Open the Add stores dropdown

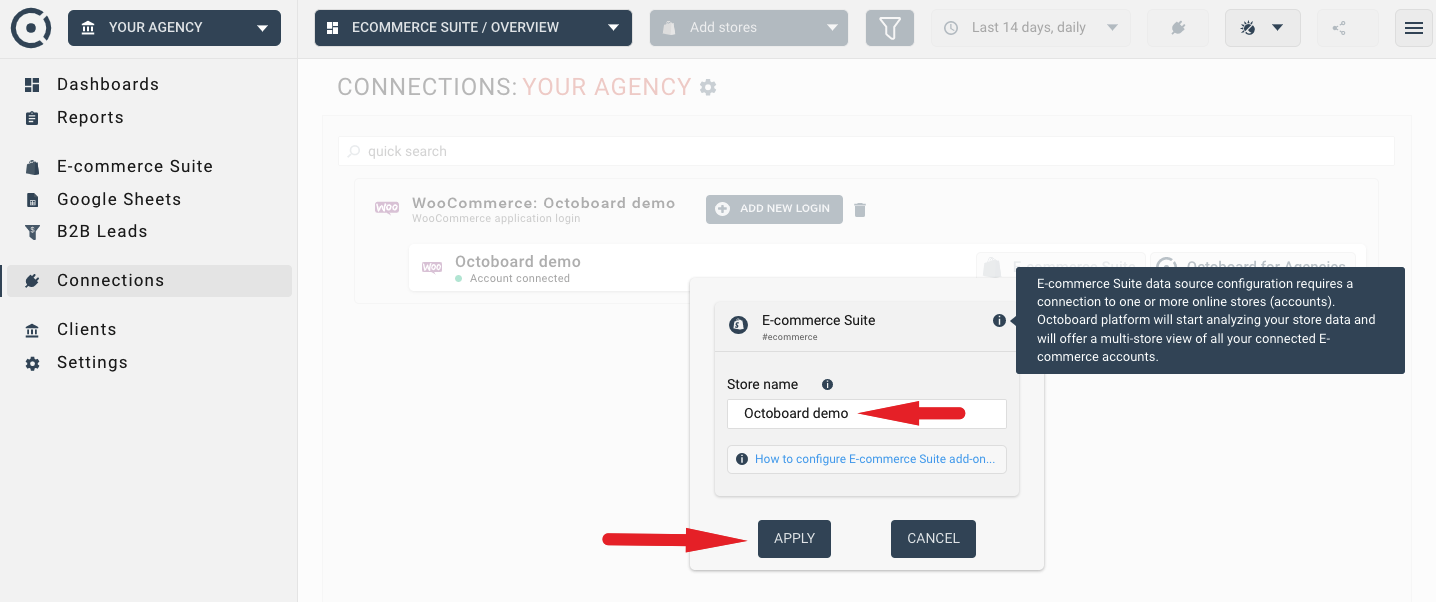749,28
